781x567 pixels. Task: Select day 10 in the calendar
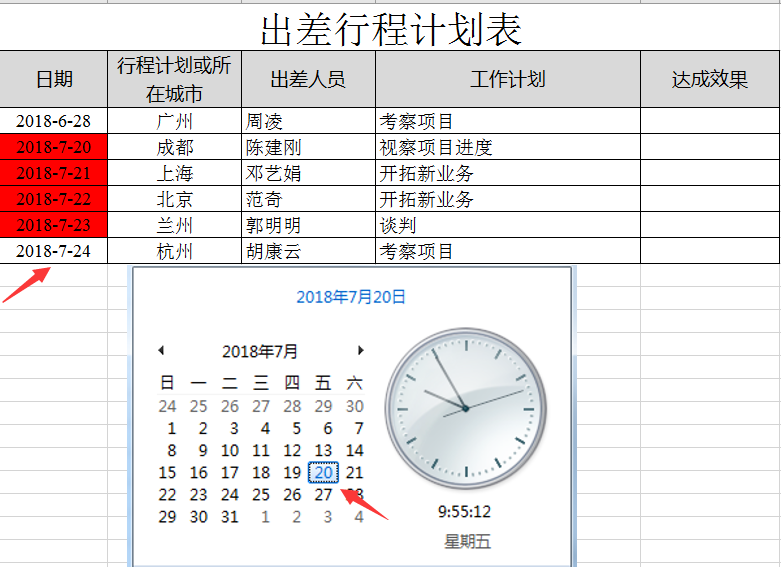coord(230,450)
